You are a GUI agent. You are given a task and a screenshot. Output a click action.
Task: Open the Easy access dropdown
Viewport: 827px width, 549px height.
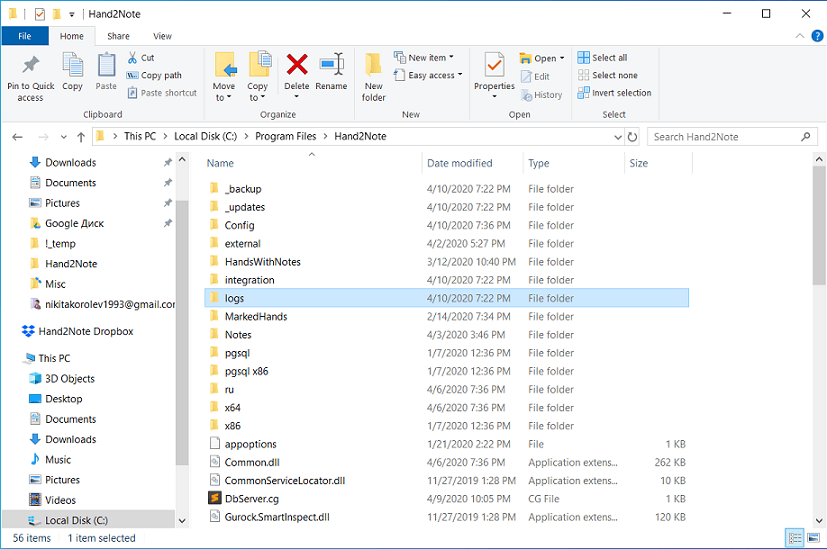click(428, 75)
